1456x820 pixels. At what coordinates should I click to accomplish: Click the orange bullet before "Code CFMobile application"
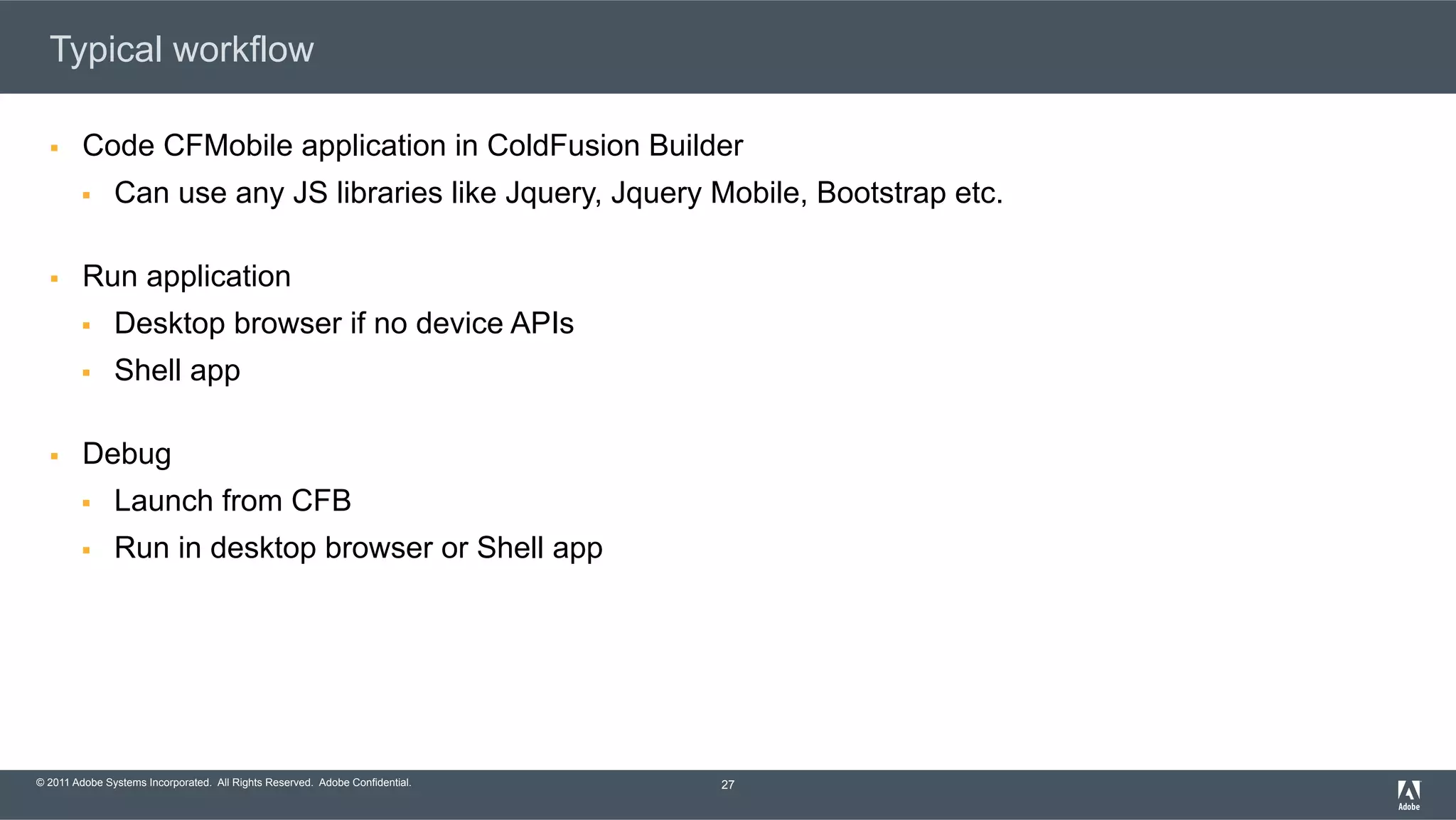[x=54, y=148]
